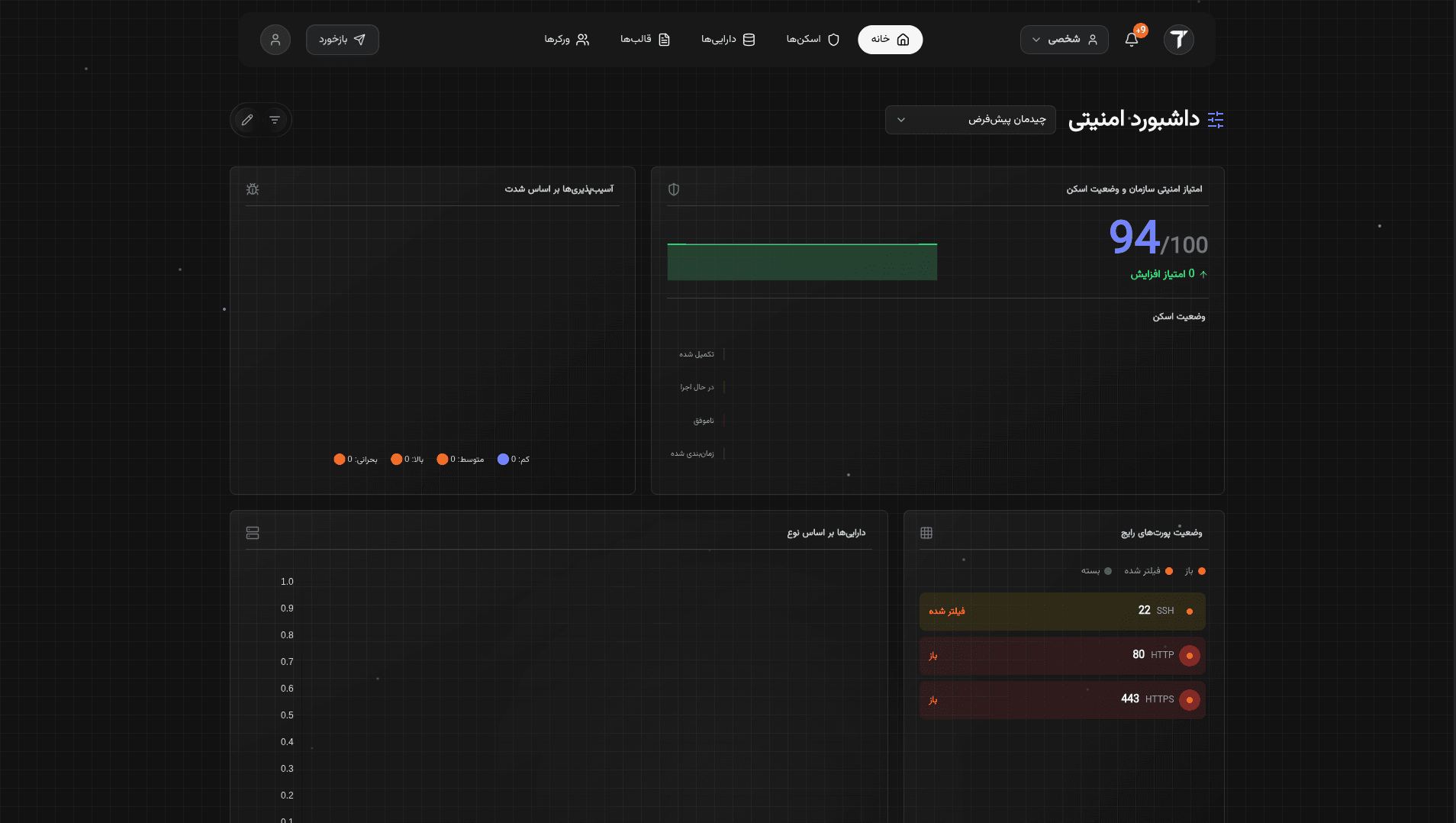Image resolution: width=1456 pixels, height=823 pixels.
Task: Click the بسته closed port legend dot
Action: click(1108, 571)
